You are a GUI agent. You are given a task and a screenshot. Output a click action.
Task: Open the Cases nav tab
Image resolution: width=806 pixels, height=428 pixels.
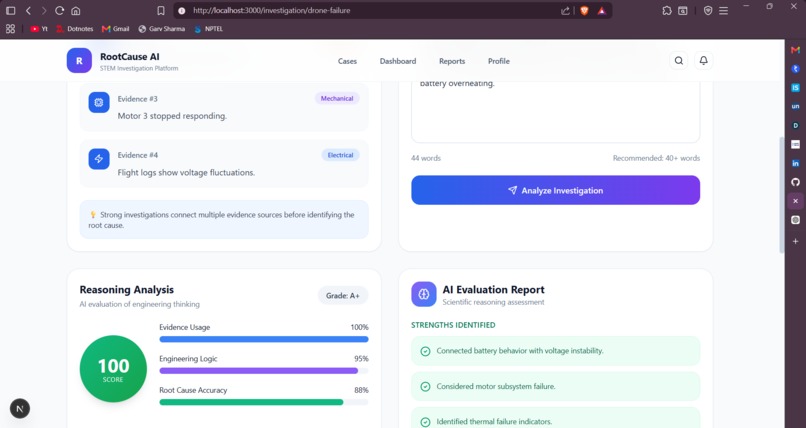[347, 61]
